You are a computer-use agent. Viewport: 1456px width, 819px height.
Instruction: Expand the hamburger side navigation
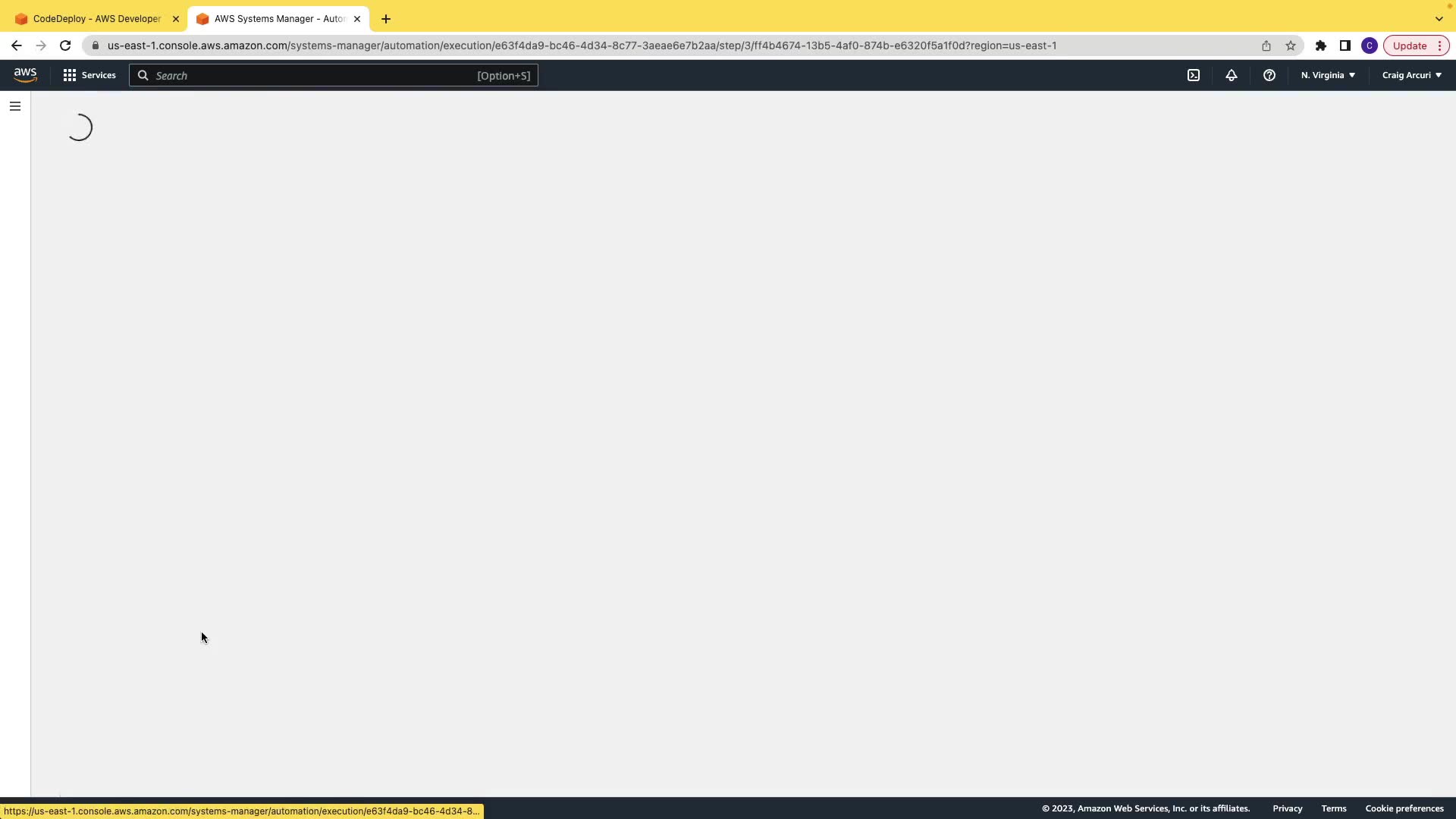click(15, 106)
